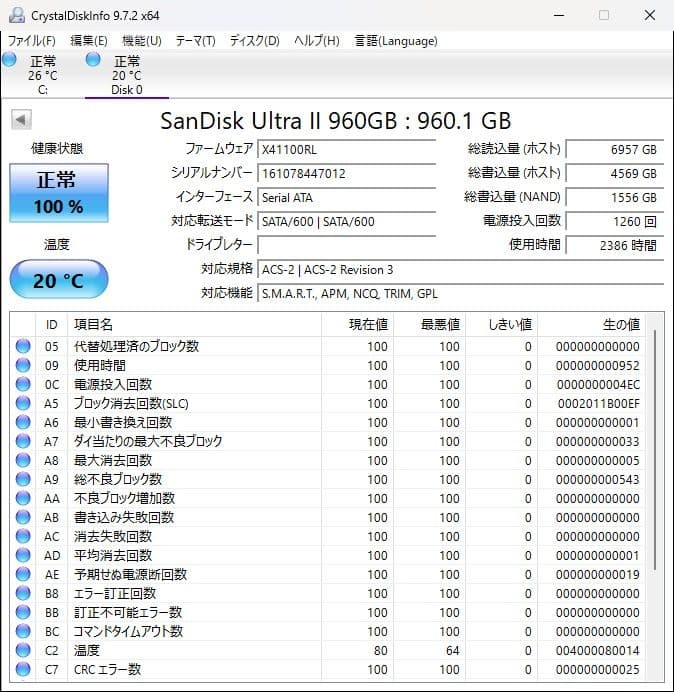The height and width of the screenshot is (692, 674).
Task: Select the 代替処理済のブロック数 row
Action: pos(328,346)
